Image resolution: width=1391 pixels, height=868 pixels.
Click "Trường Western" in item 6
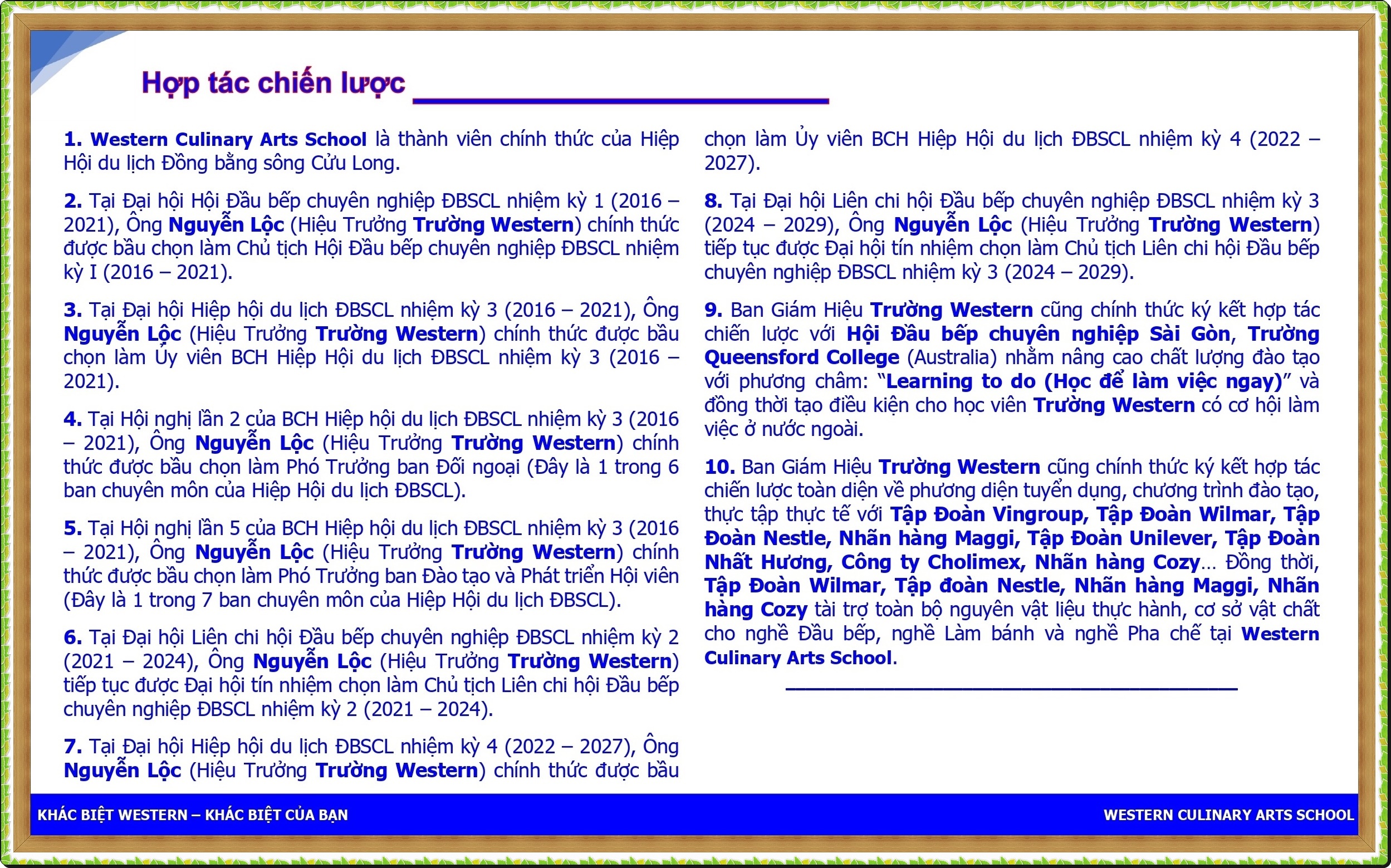[590, 661]
